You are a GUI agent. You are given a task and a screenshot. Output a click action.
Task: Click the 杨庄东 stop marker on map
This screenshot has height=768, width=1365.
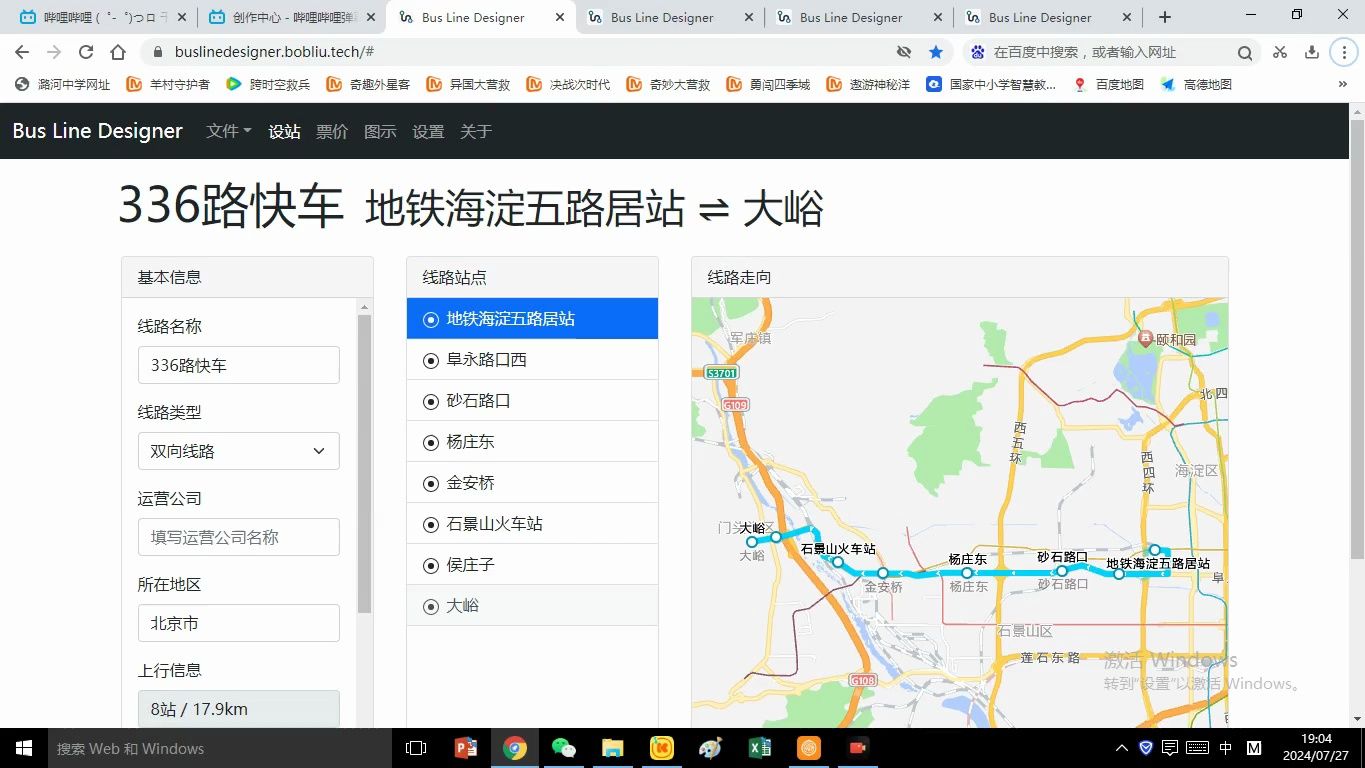tap(967, 573)
